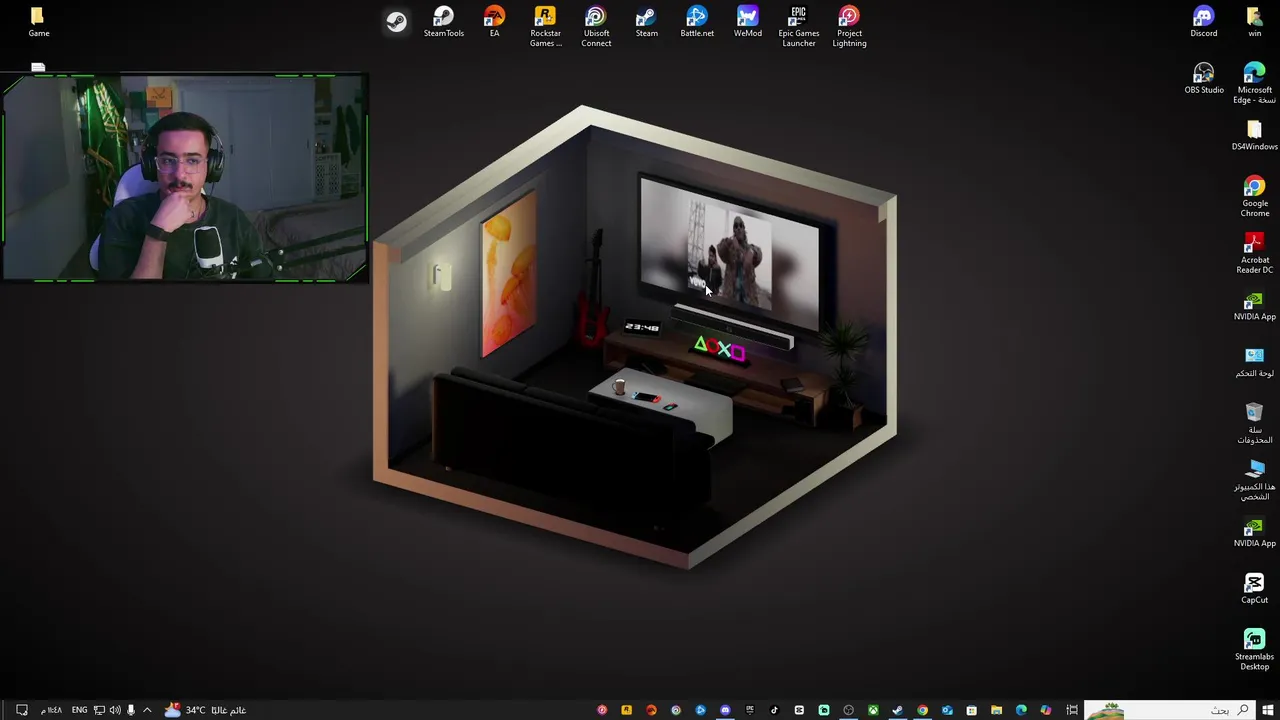
Task: Switch to Discord on the taskbar
Action: coord(725,710)
